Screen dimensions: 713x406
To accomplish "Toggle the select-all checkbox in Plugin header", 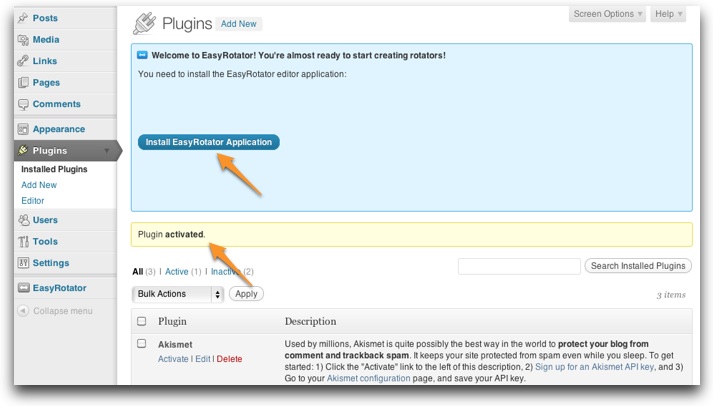I will [x=141, y=321].
